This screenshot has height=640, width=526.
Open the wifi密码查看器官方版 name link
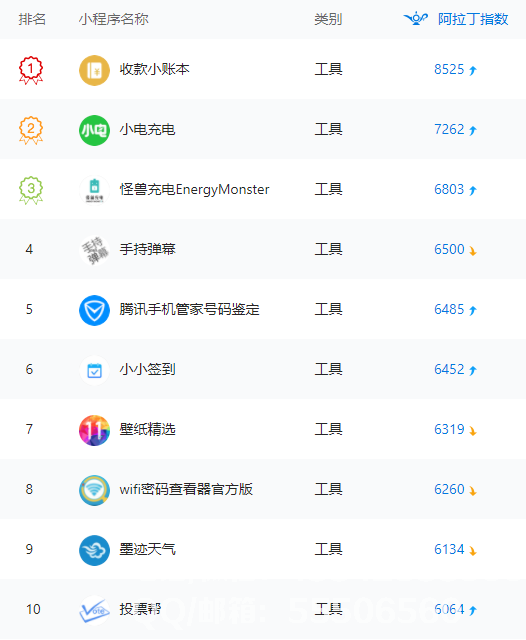coord(186,489)
